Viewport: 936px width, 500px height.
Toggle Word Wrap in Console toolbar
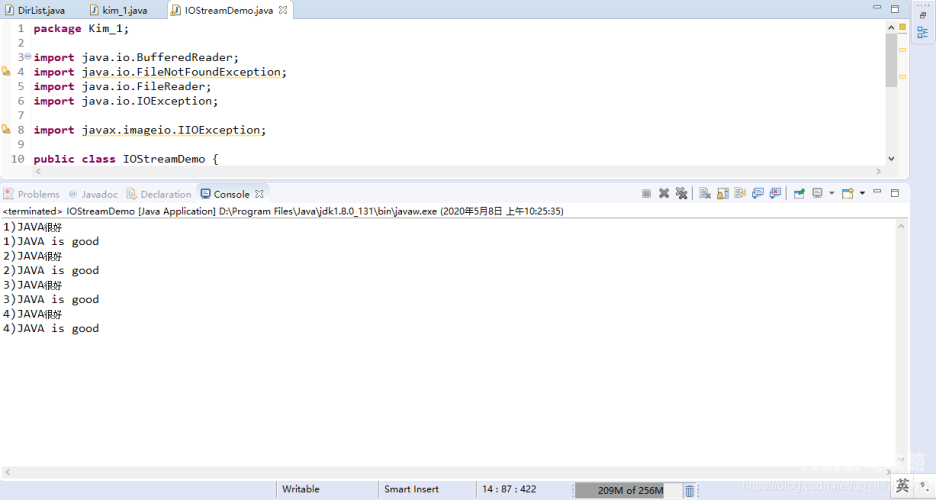point(740,193)
